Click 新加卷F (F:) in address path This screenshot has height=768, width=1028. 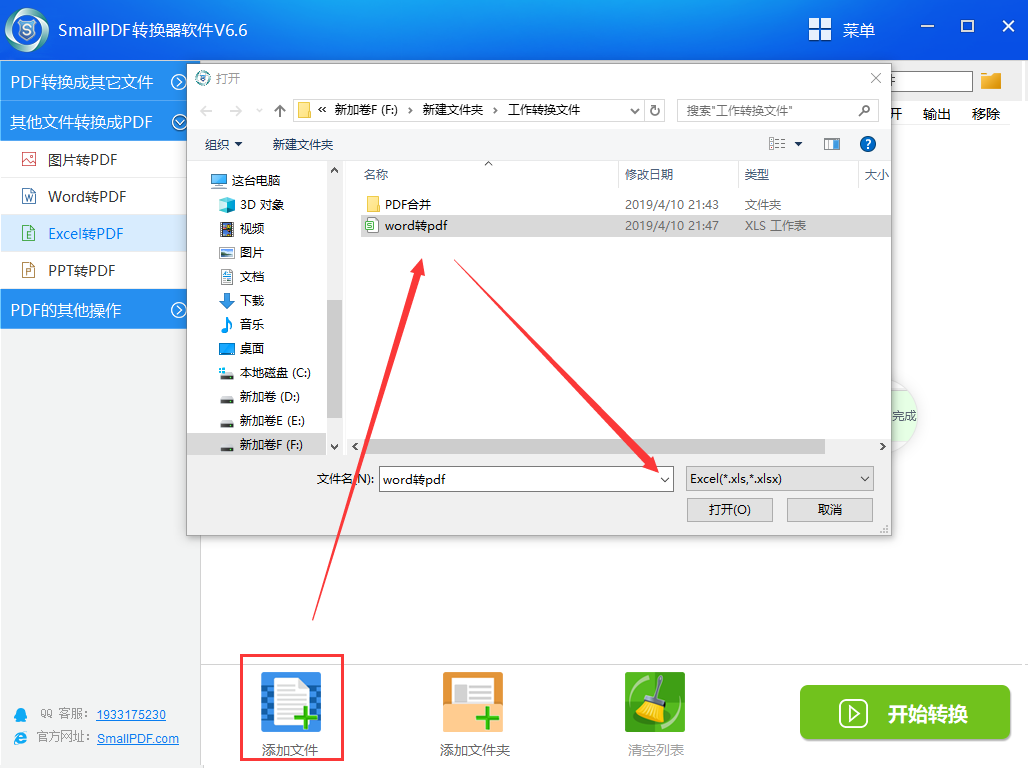click(x=366, y=110)
